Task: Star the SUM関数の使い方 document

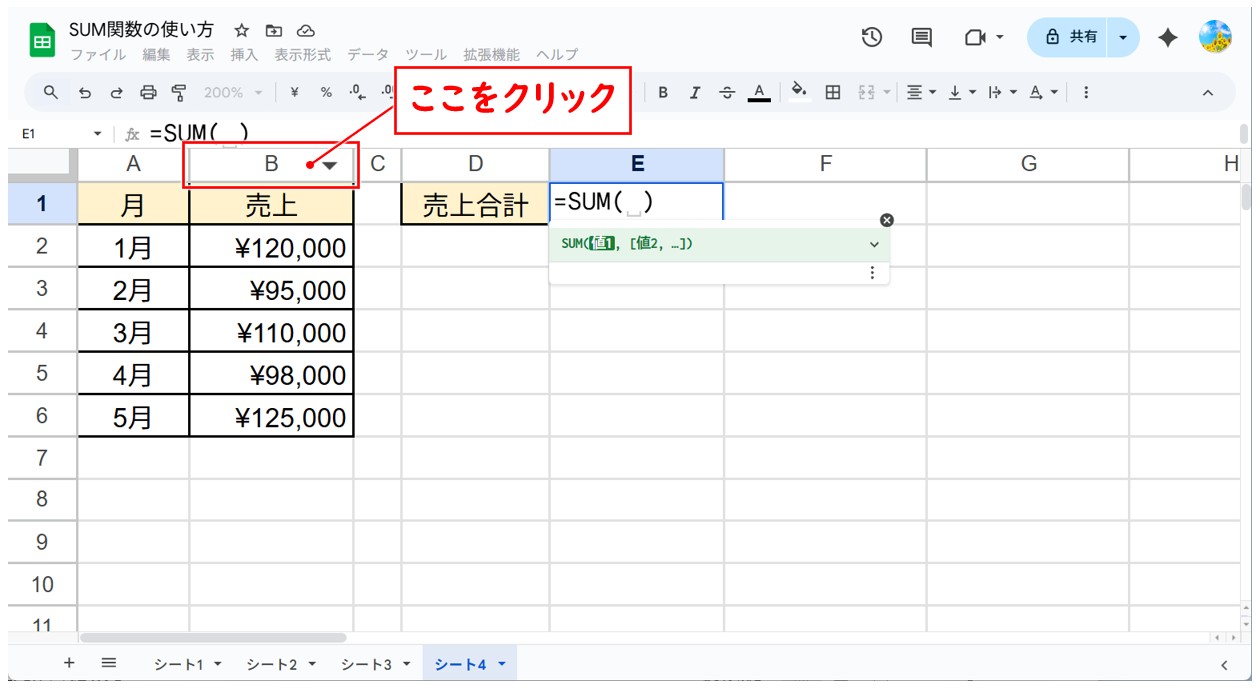Action: 241,31
